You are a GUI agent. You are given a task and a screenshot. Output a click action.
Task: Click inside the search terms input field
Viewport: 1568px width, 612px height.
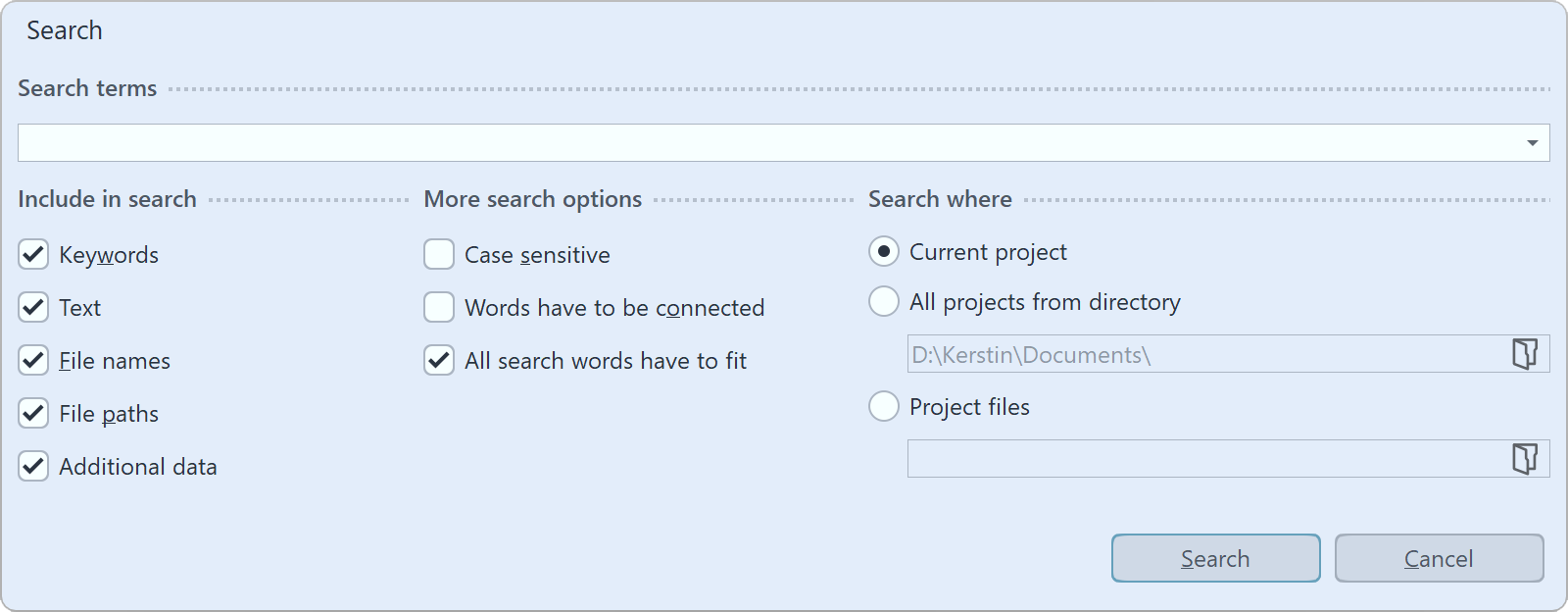pyautogui.click(x=686, y=142)
